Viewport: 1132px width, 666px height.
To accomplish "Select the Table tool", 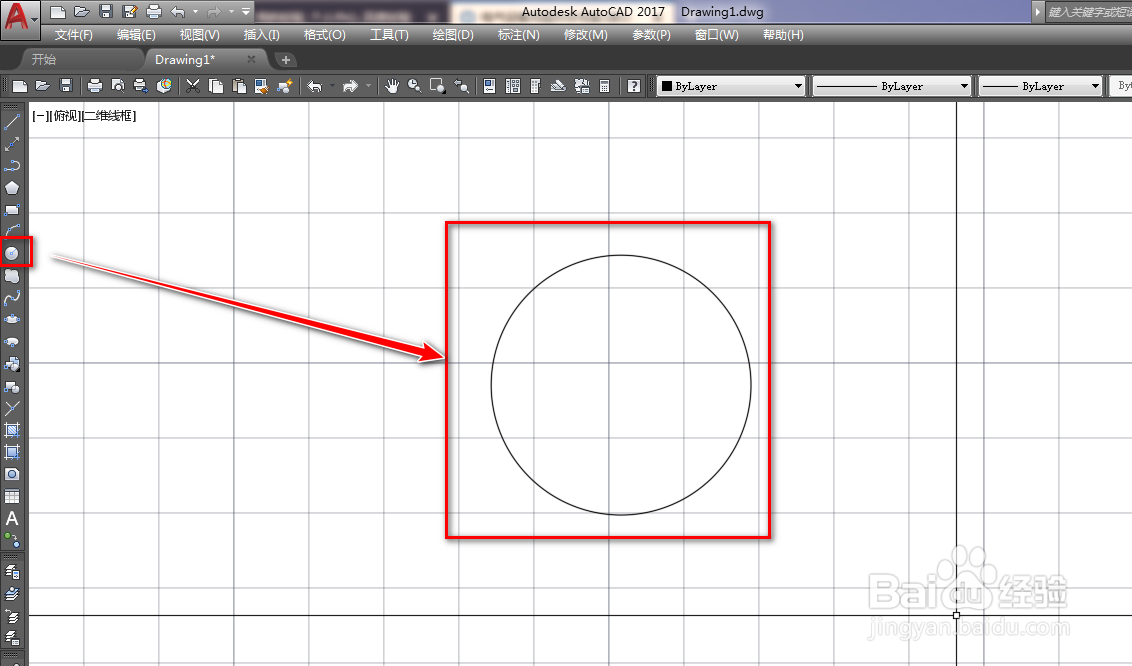I will (12, 496).
